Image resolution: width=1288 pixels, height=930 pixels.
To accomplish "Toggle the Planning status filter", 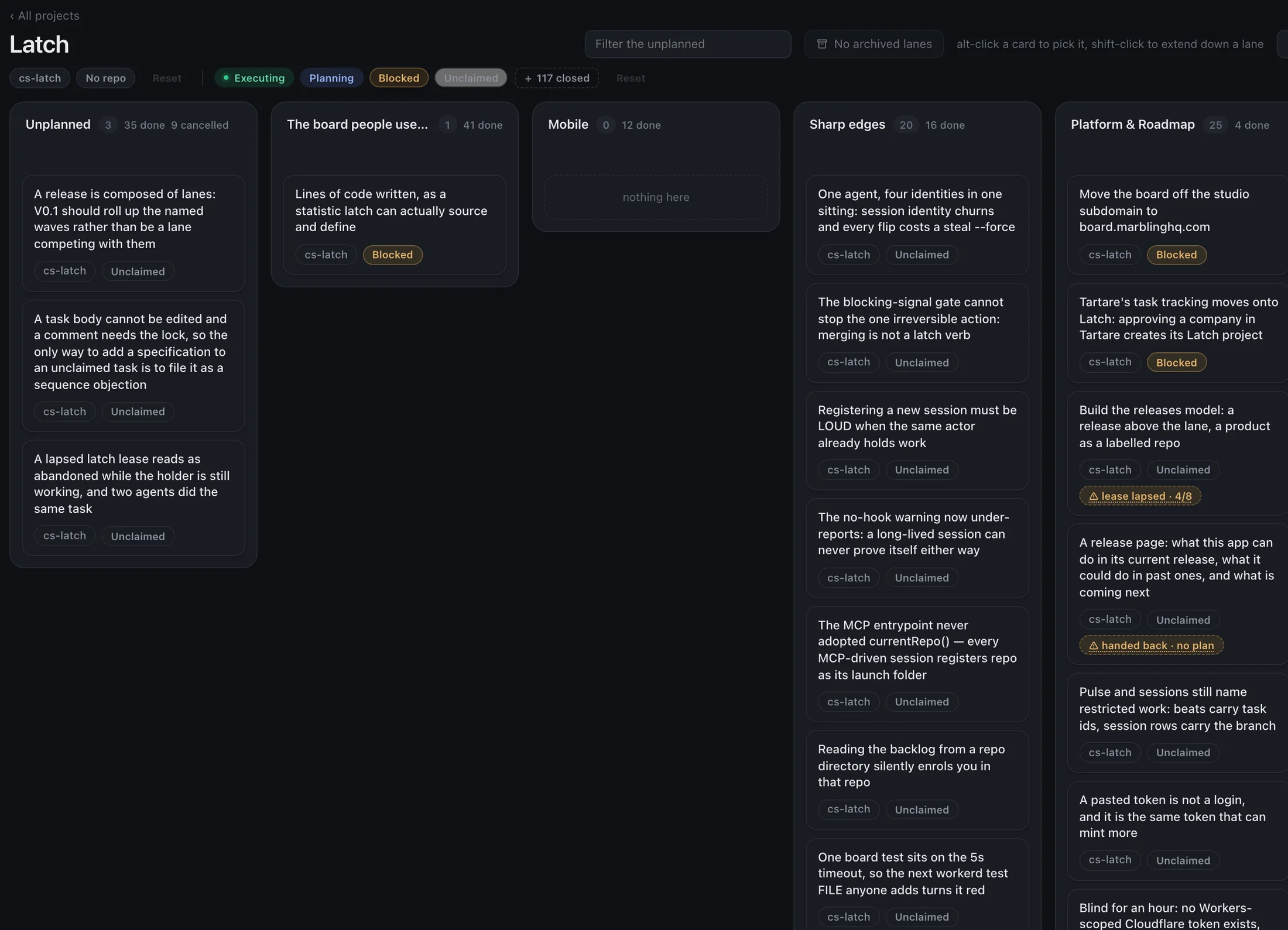I will [x=331, y=78].
